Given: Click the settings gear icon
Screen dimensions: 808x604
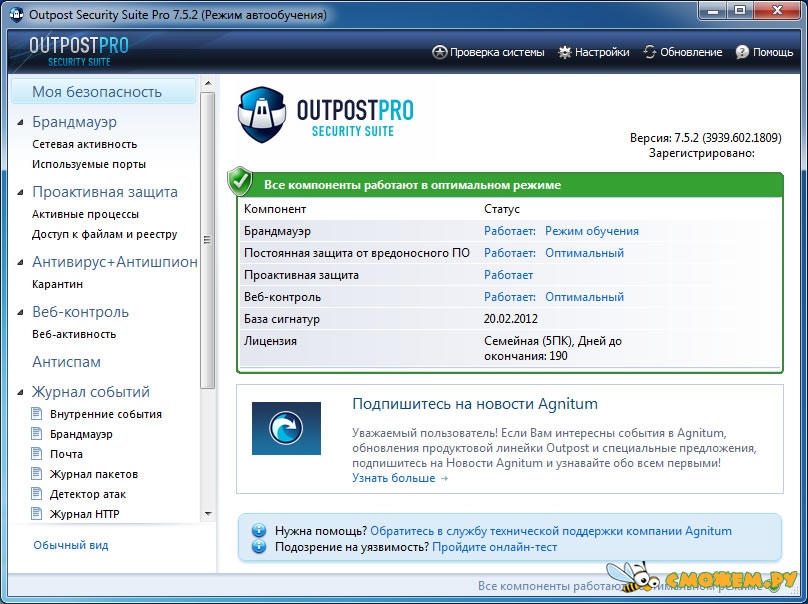Looking at the screenshot, I should [565, 52].
